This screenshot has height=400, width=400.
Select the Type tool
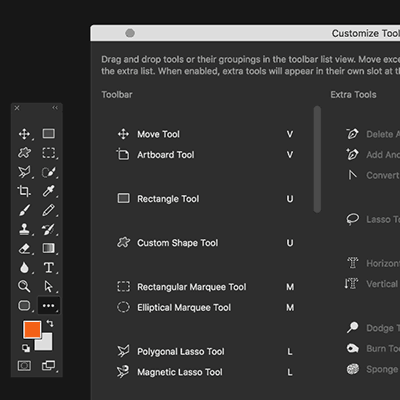pos(49,267)
